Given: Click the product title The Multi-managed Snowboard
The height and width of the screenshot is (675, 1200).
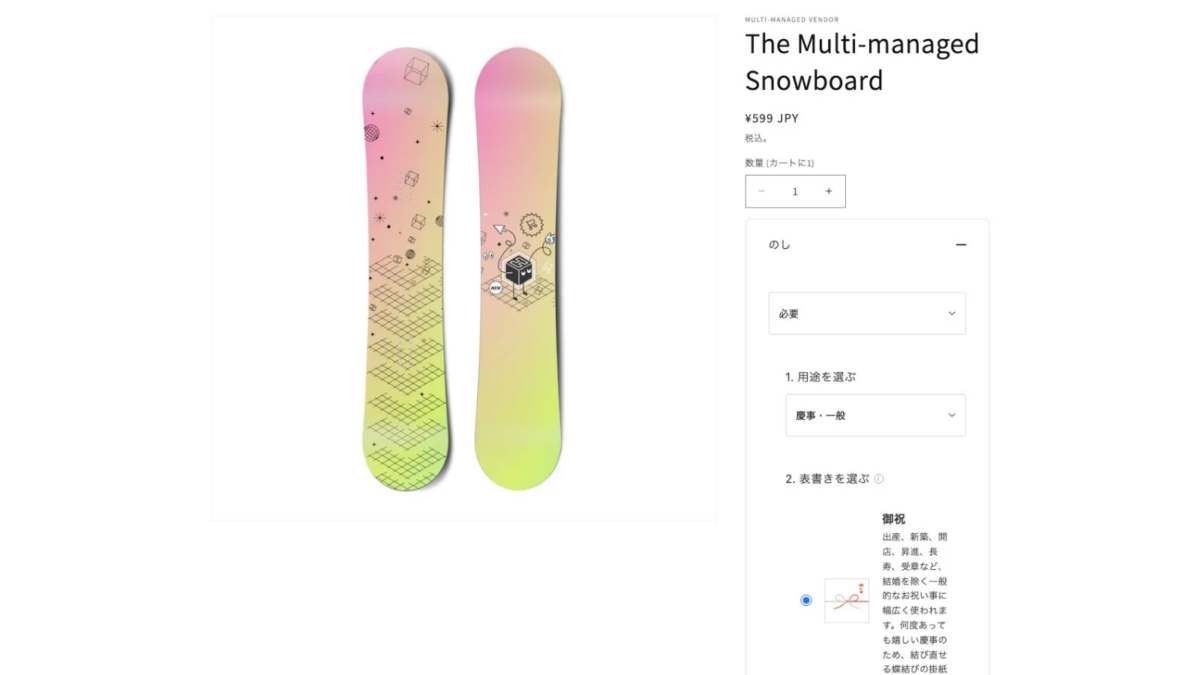Looking at the screenshot, I should [x=861, y=61].
